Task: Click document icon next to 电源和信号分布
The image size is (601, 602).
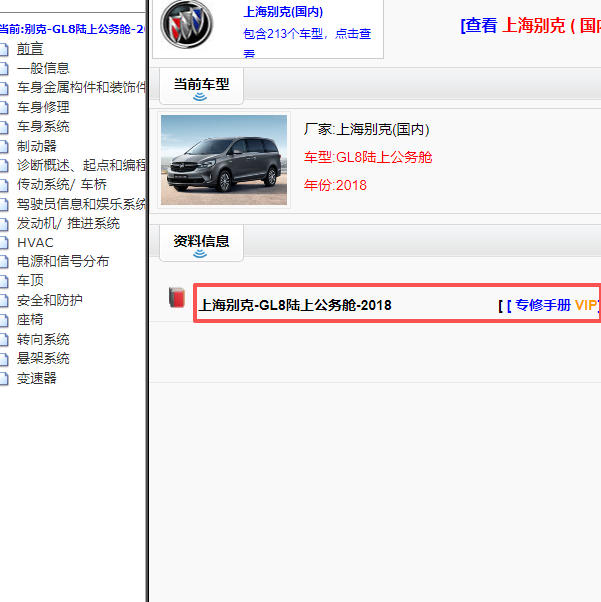Action: [x=4, y=262]
